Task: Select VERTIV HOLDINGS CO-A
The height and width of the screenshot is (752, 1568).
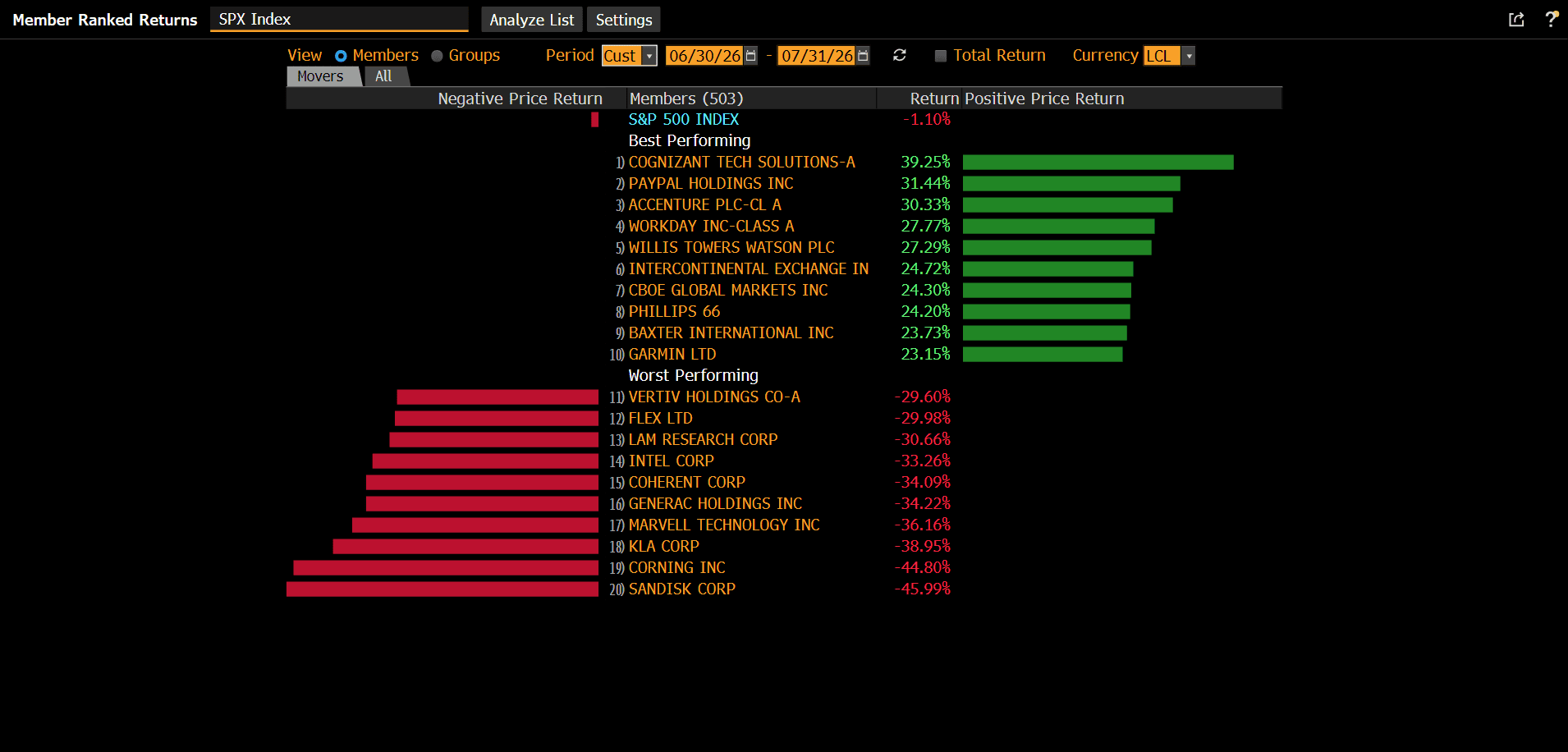Action: click(714, 397)
